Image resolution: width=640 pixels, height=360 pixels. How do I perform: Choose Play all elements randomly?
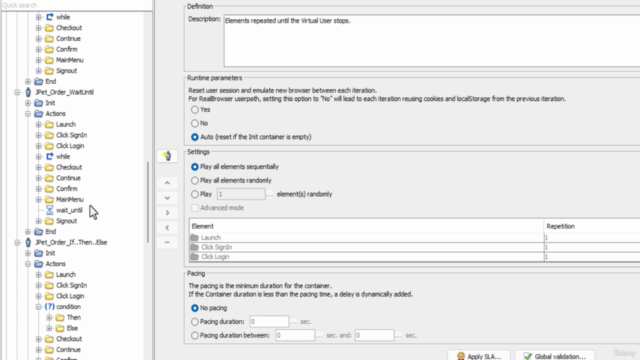[x=195, y=180]
